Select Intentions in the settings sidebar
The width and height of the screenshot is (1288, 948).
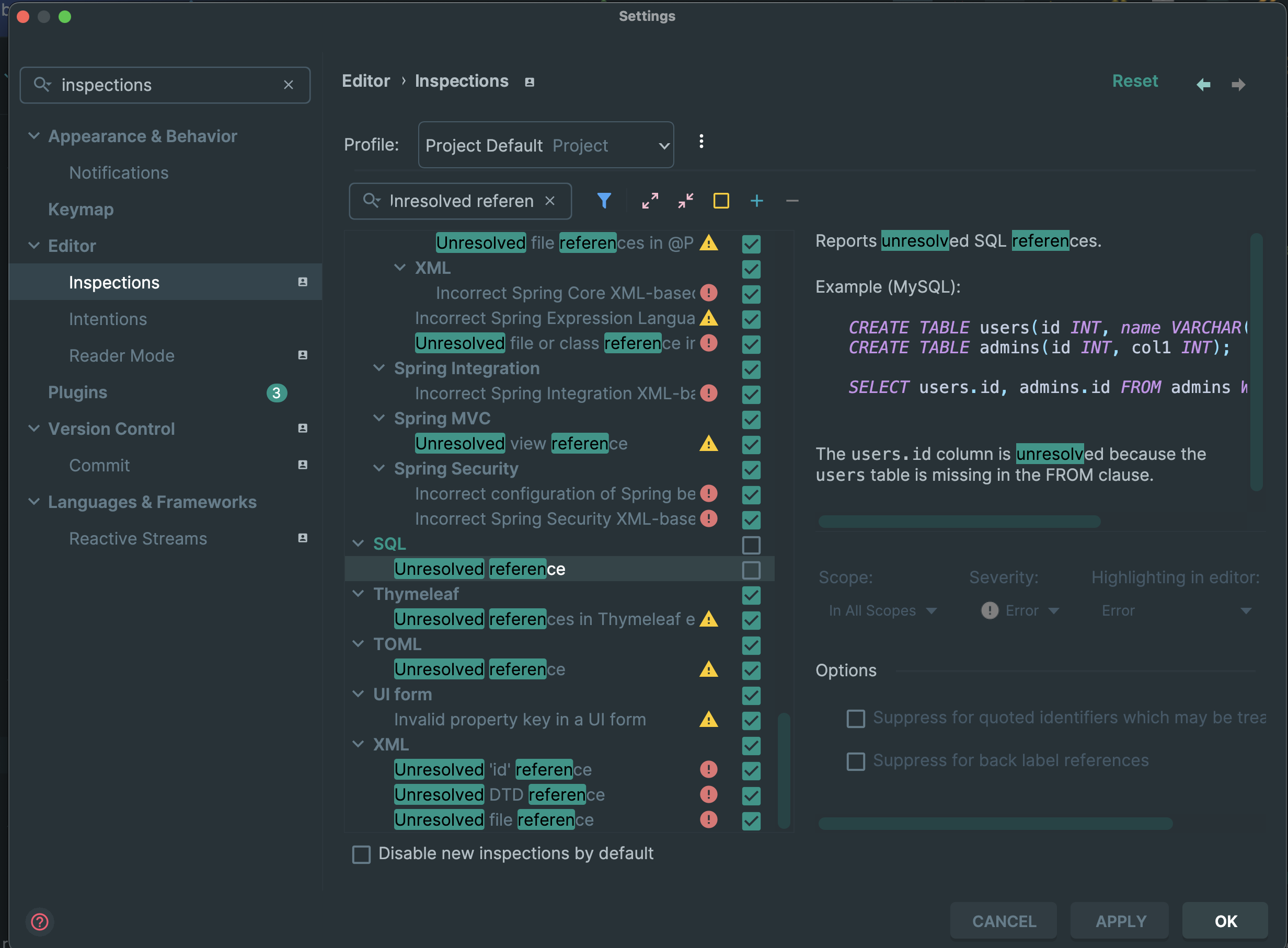(108, 319)
